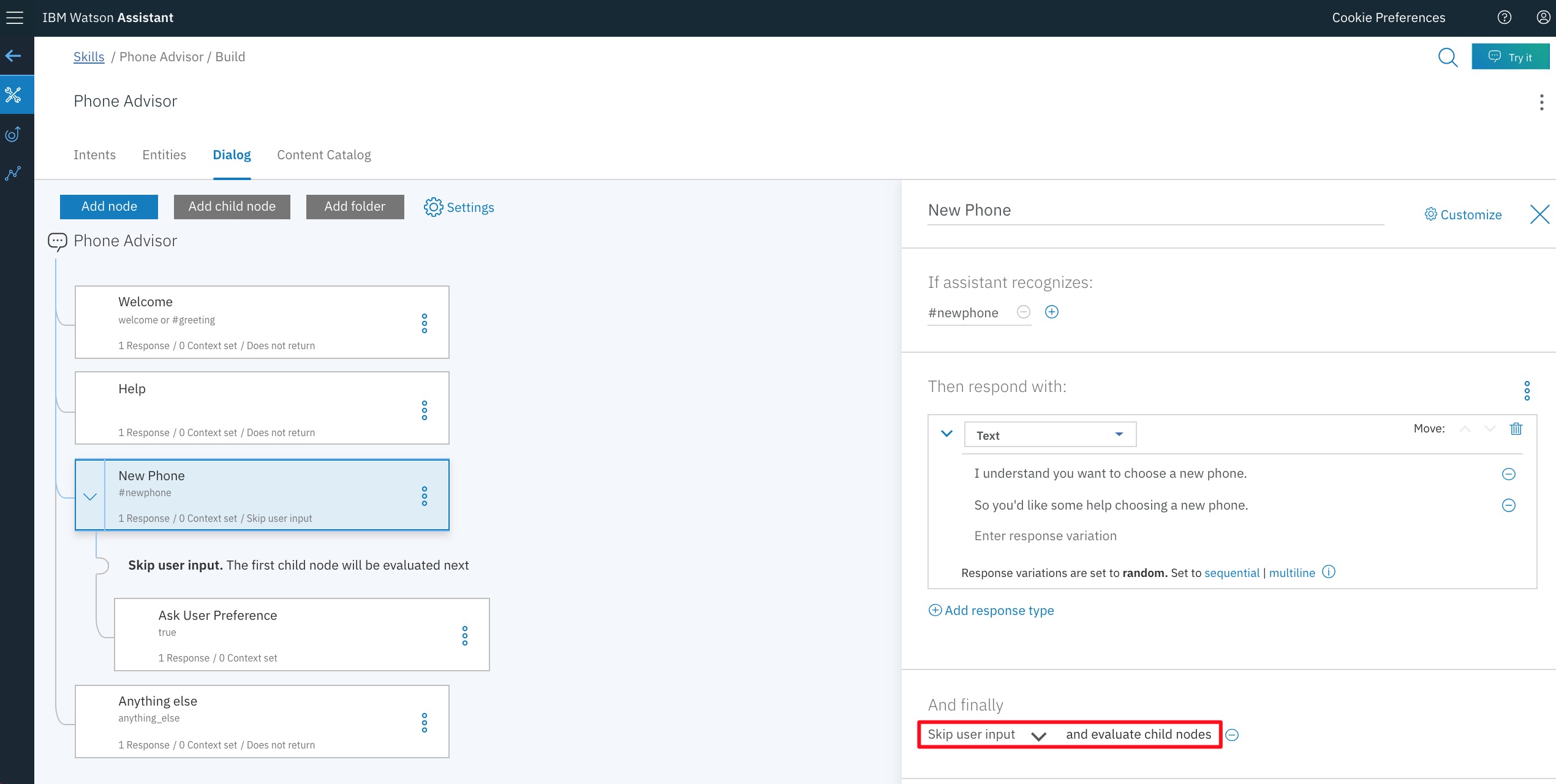Switch to the Intents tab
This screenshot has width=1556, height=784.
click(94, 155)
